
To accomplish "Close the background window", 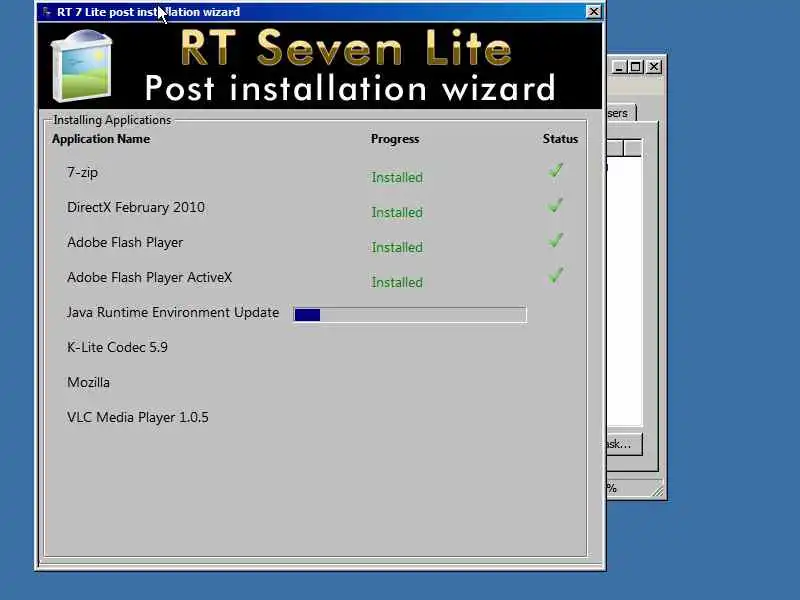I will 654,67.
